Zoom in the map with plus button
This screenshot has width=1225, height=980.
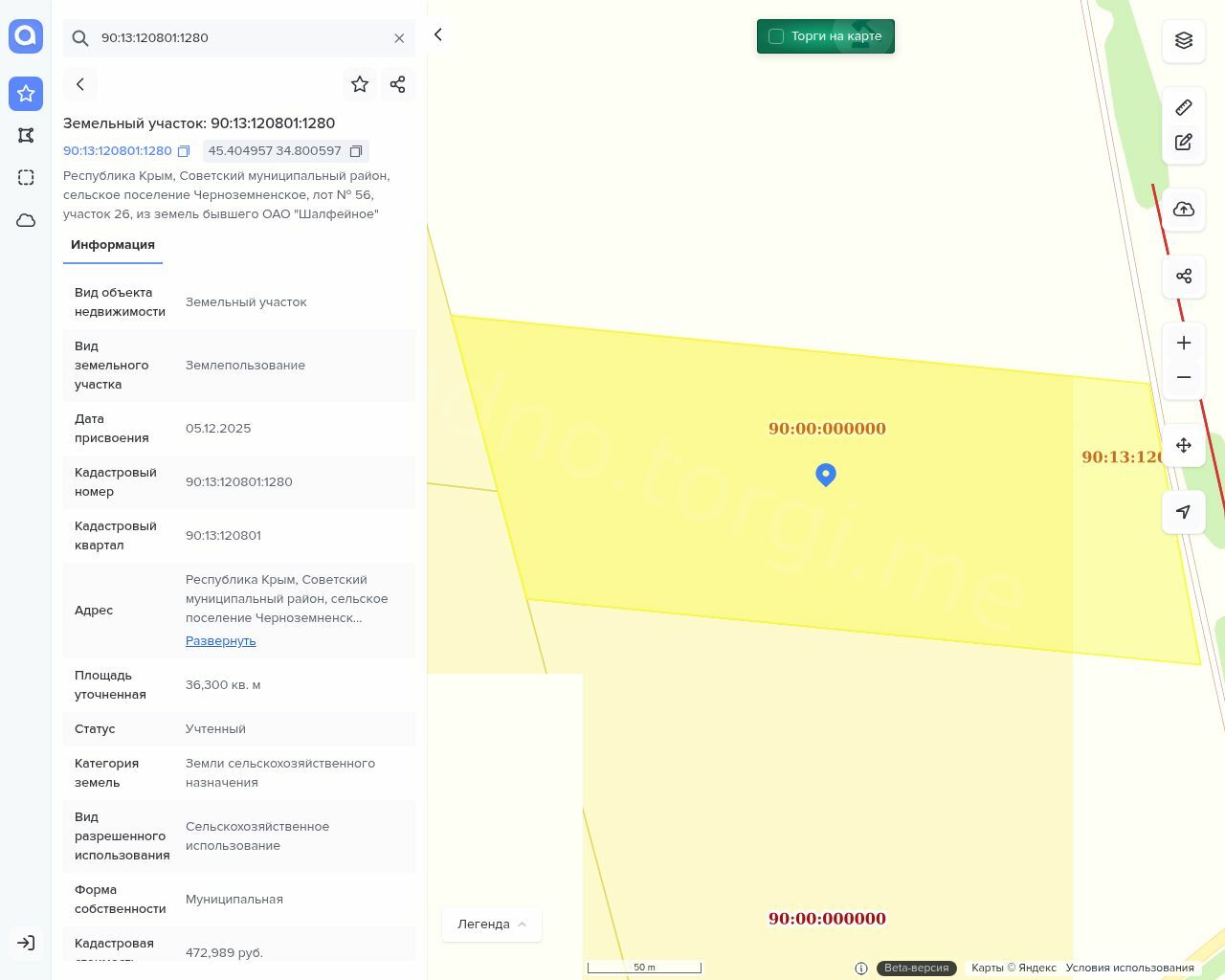coord(1184,343)
